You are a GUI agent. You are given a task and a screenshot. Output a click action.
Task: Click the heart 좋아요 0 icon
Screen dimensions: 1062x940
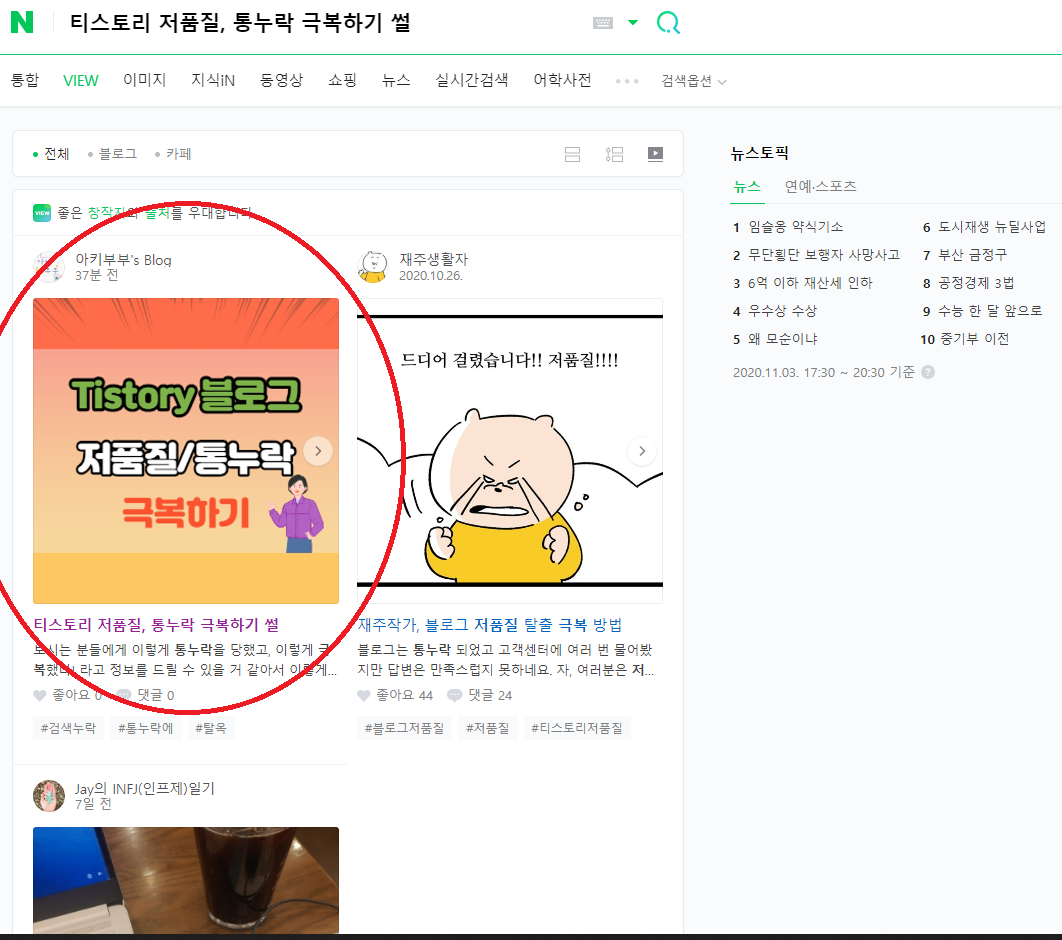[x=40, y=696]
